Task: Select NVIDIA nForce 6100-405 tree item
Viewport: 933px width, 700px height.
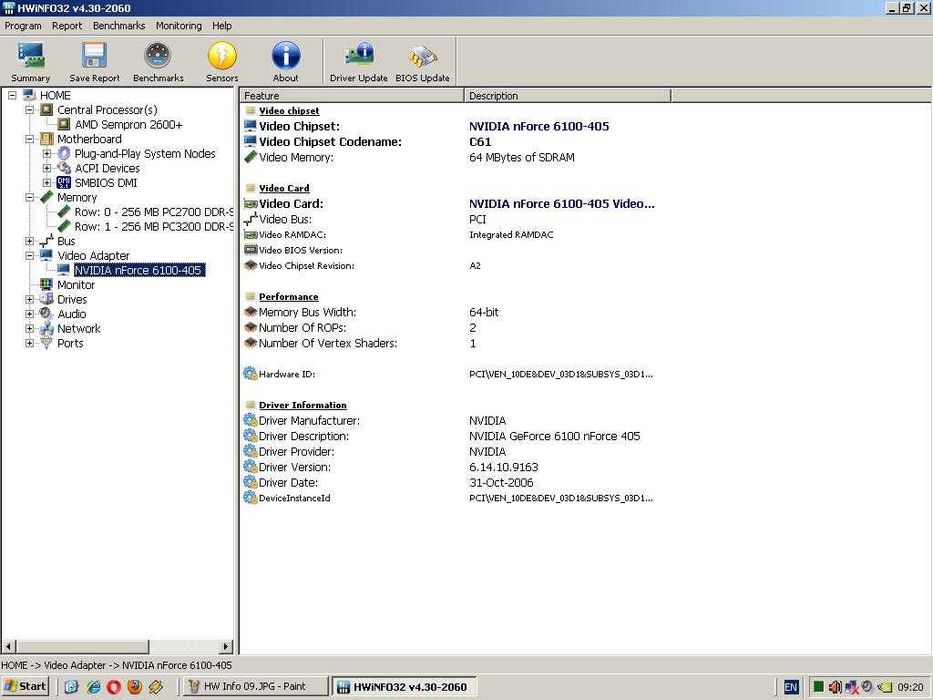Action: [x=139, y=270]
